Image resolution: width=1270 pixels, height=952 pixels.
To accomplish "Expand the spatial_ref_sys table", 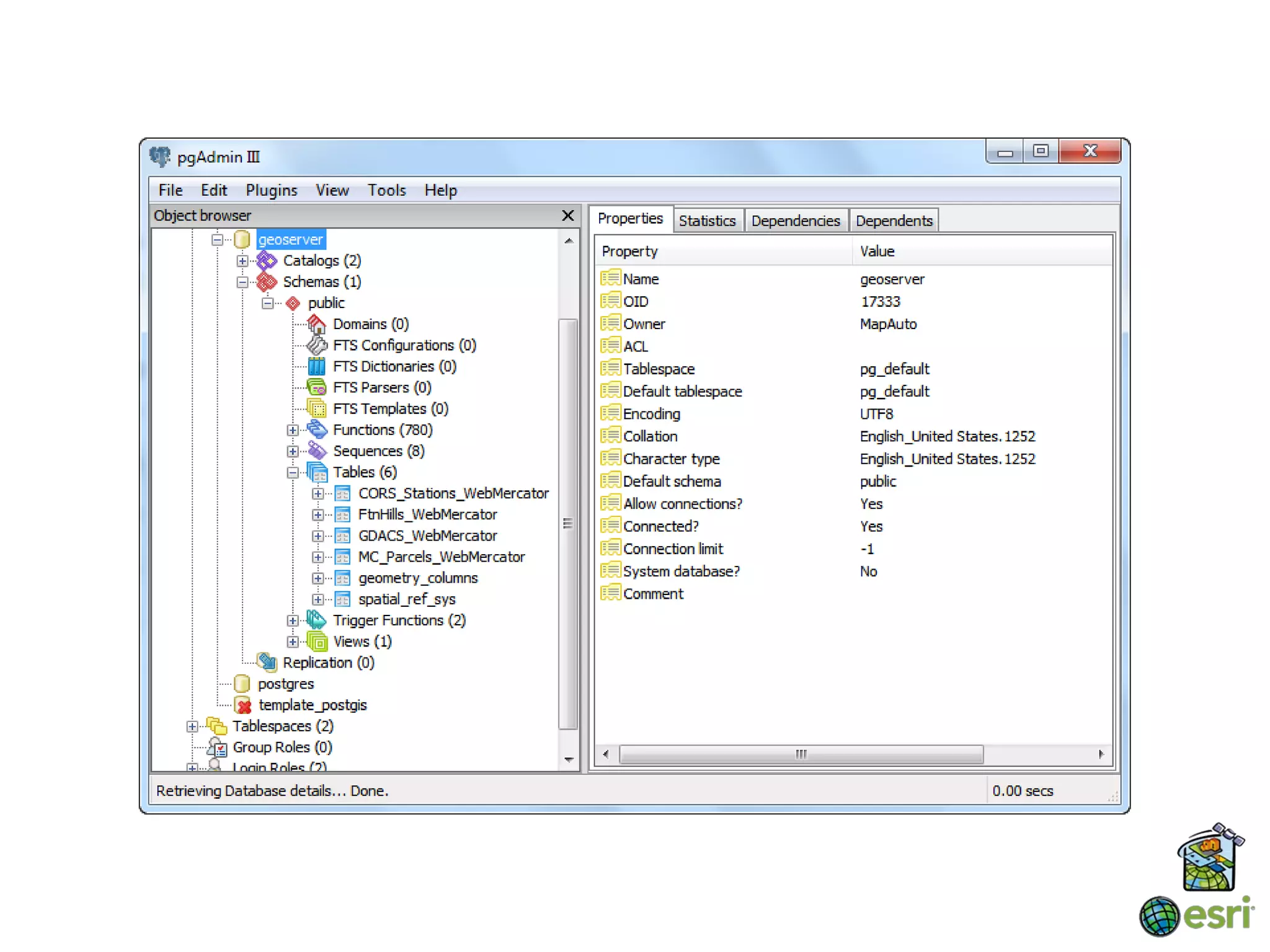I will [x=317, y=599].
